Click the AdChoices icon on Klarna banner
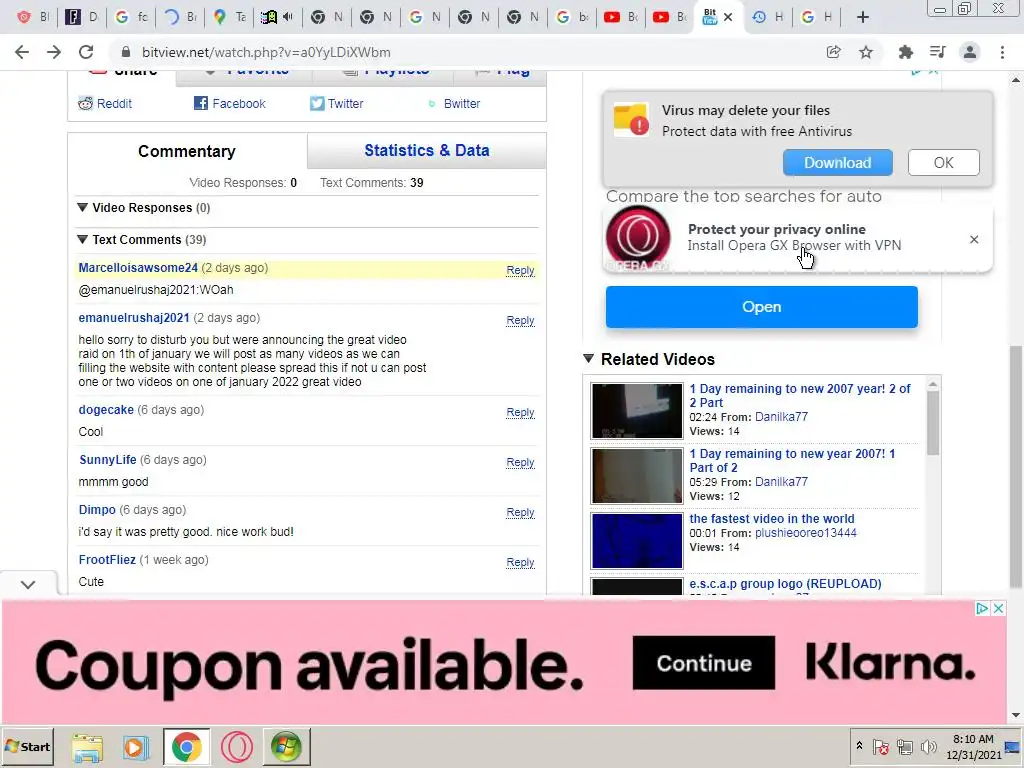The width and height of the screenshot is (1024, 768). pos(982,609)
